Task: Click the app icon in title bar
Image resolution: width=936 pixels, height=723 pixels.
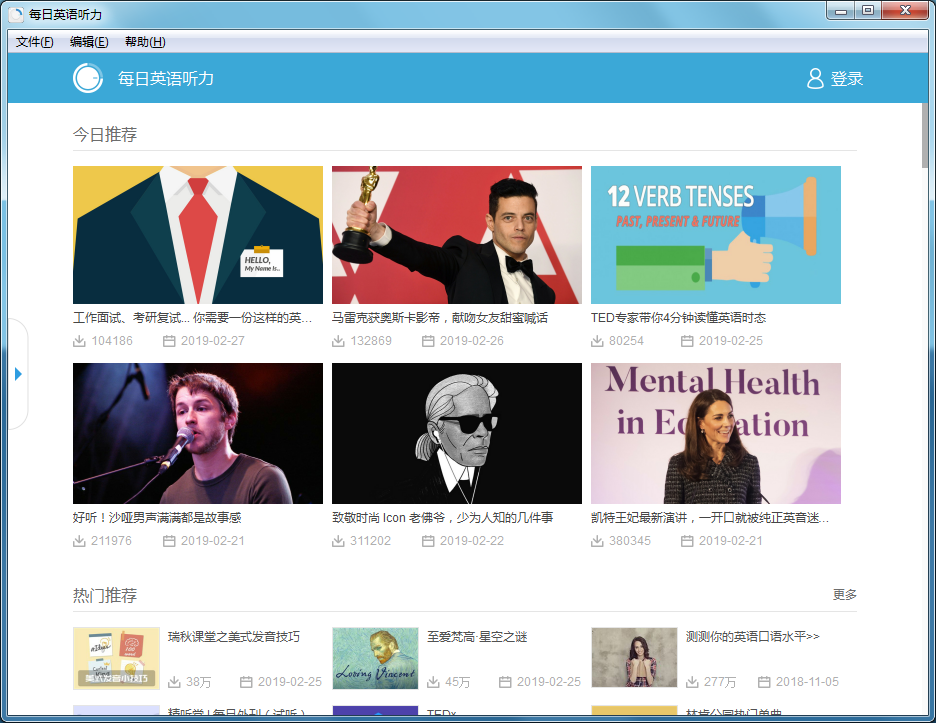Action: [16, 14]
